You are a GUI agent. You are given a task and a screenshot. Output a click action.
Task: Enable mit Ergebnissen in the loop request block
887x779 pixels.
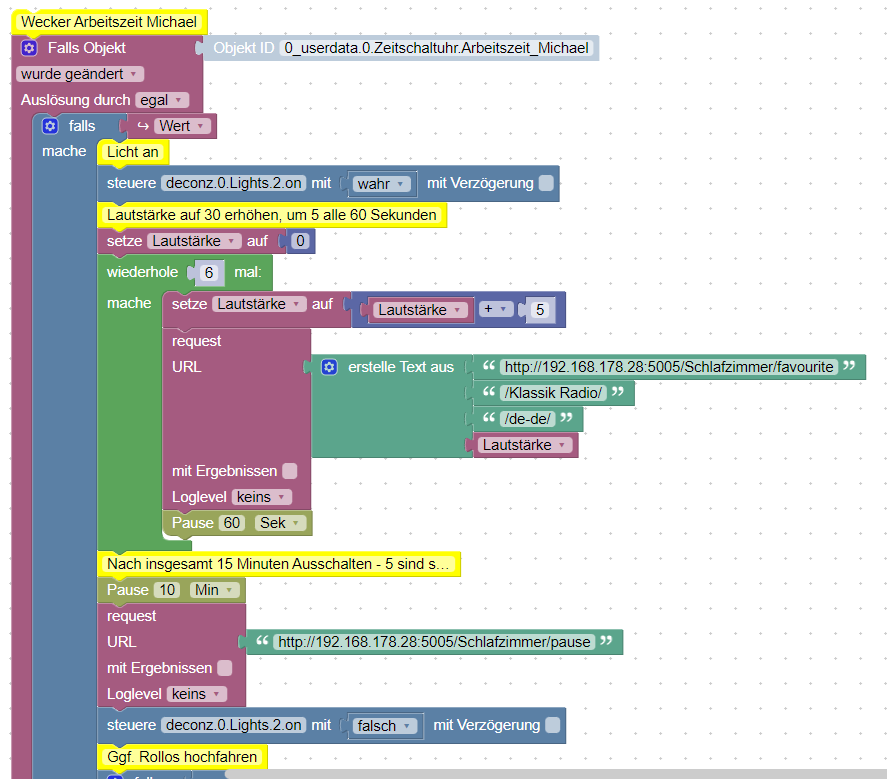click(290, 471)
